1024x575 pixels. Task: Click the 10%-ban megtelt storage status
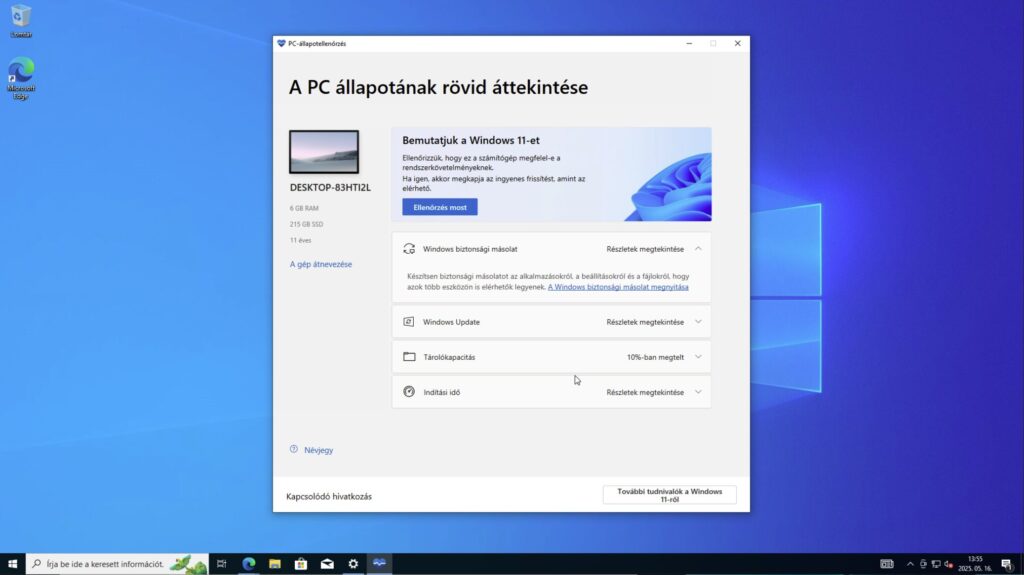pos(655,357)
